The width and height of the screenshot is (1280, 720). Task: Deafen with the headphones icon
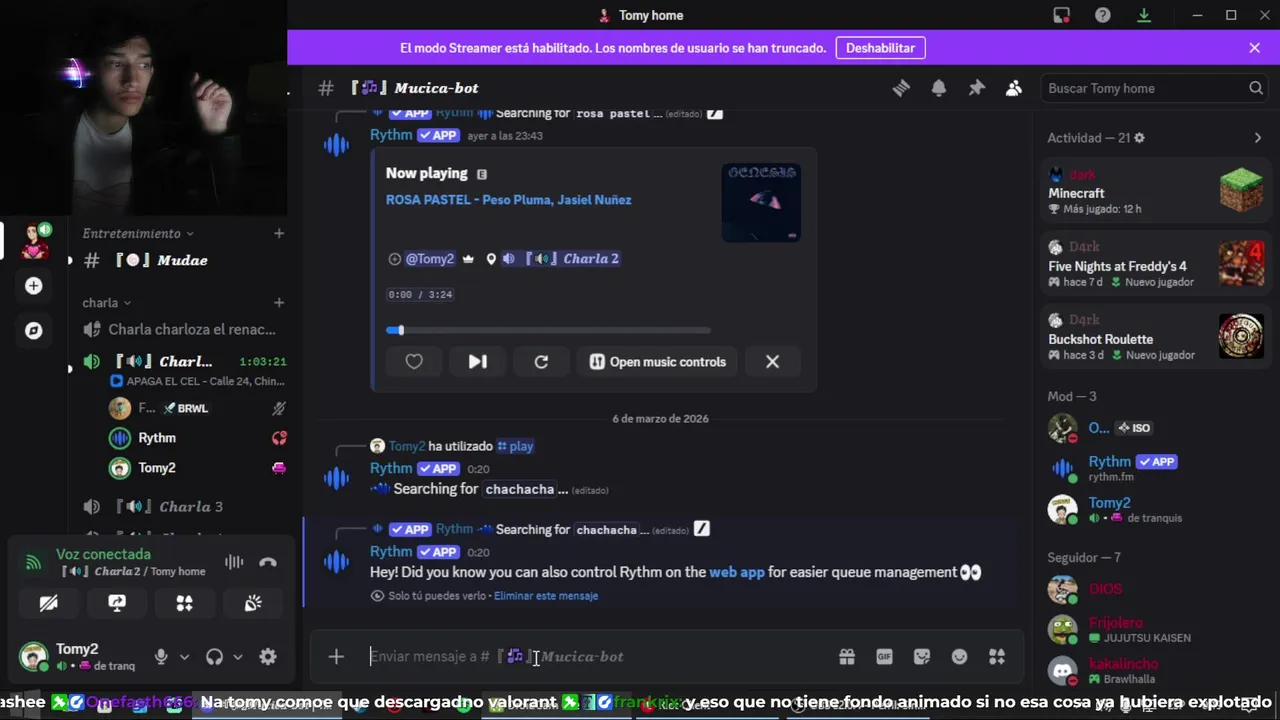coord(214,657)
